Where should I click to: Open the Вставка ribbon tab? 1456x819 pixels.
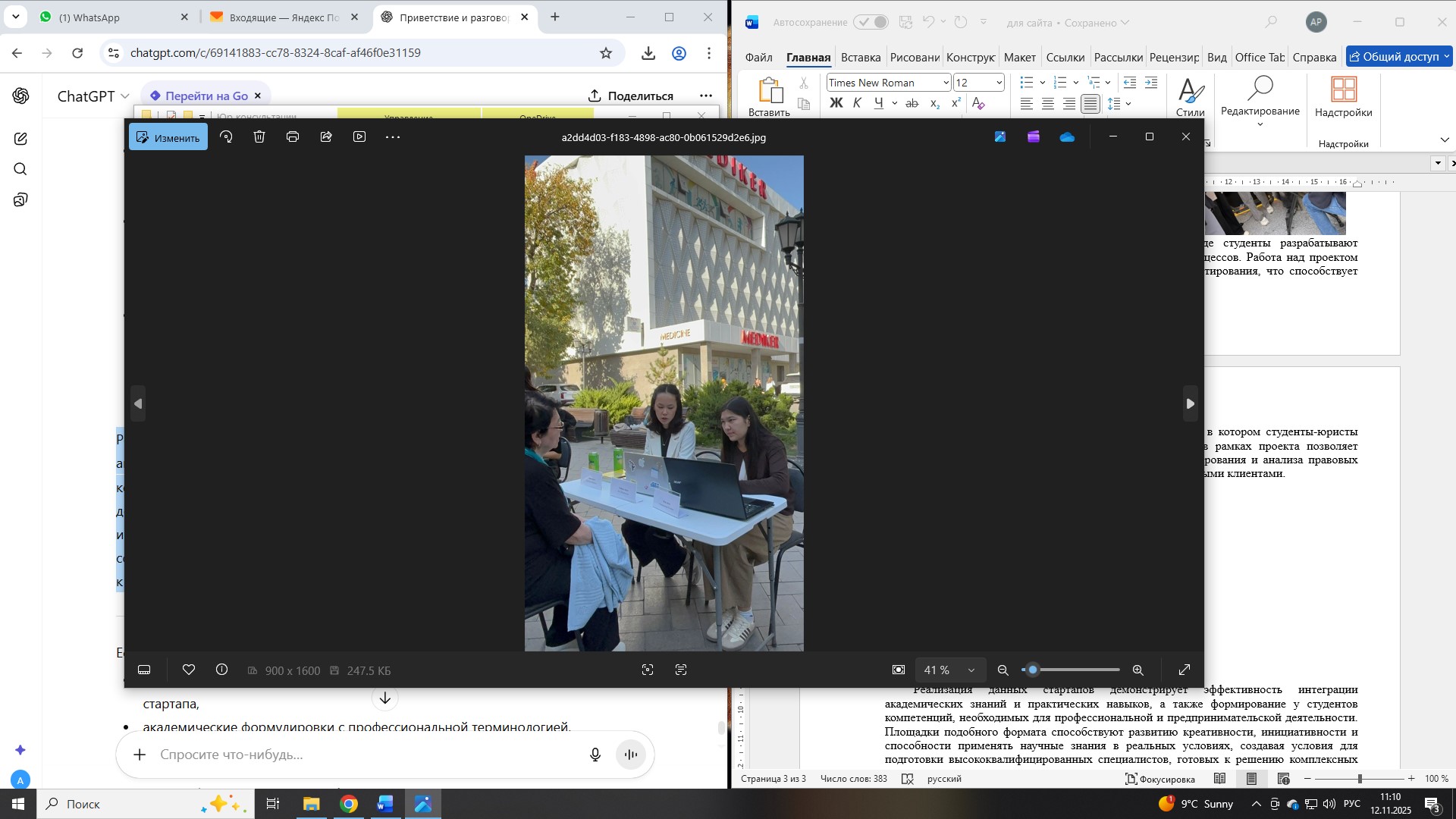pos(860,58)
